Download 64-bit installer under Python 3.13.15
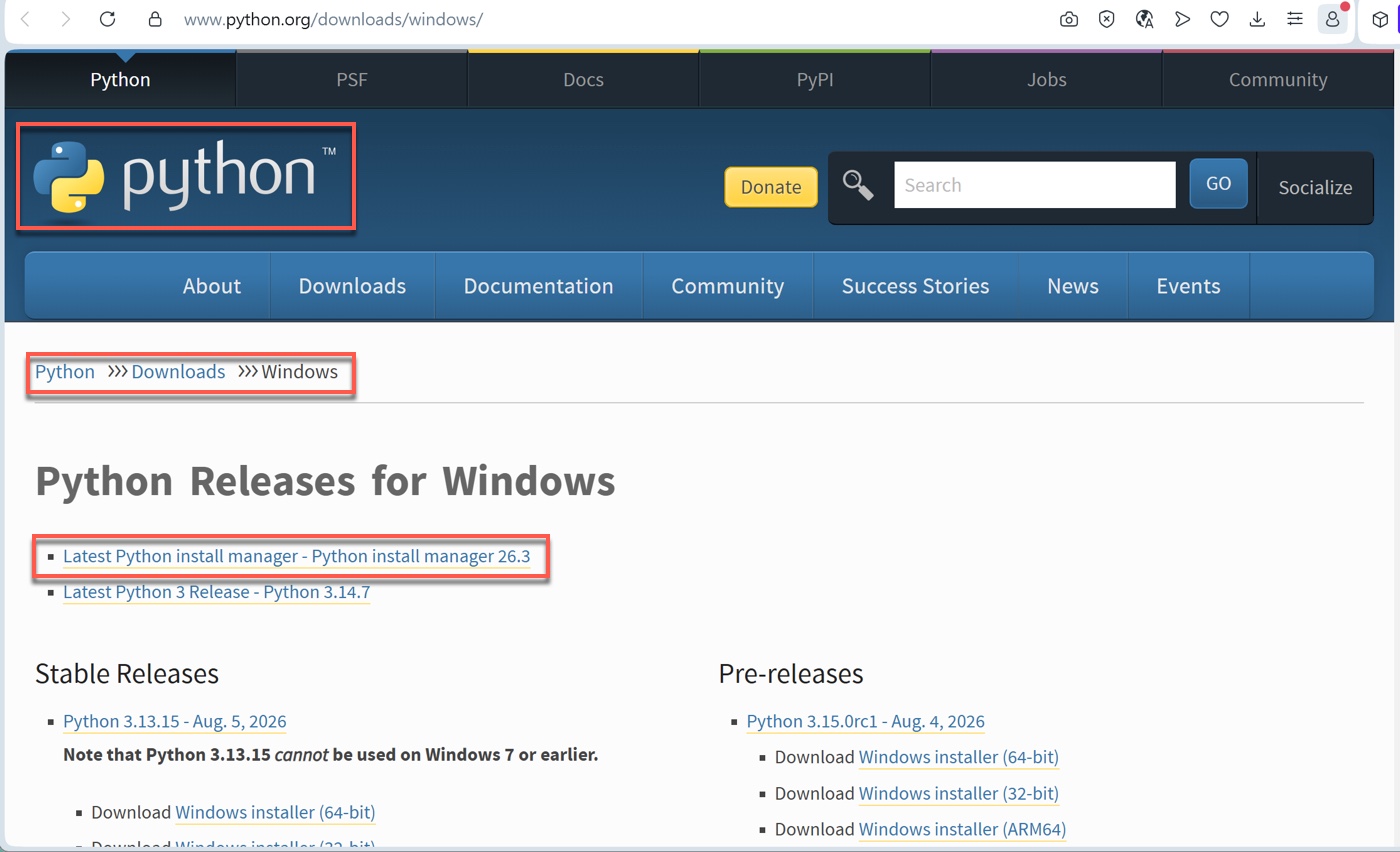Image resolution: width=1400 pixels, height=852 pixels. pos(275,812)
